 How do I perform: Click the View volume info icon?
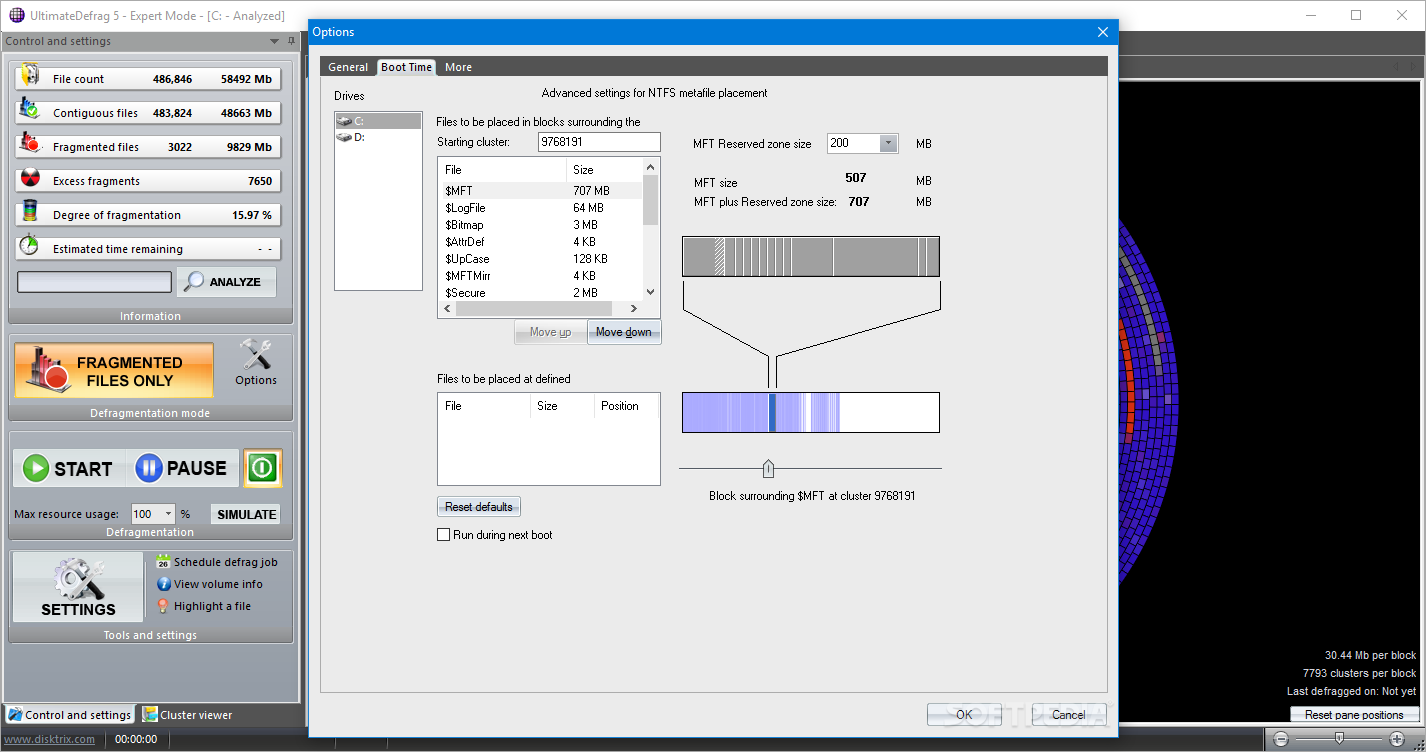click(x=164, y=584)
